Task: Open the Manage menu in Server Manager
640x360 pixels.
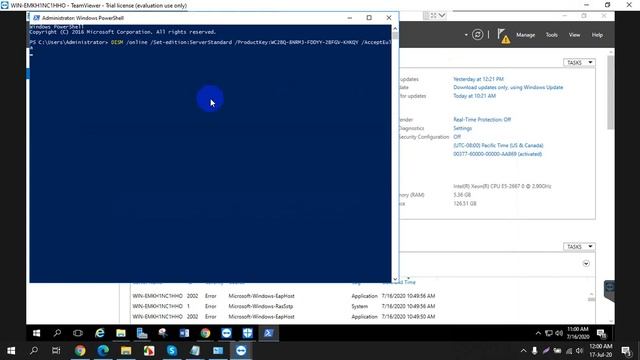Action: [x=525, y=35]
